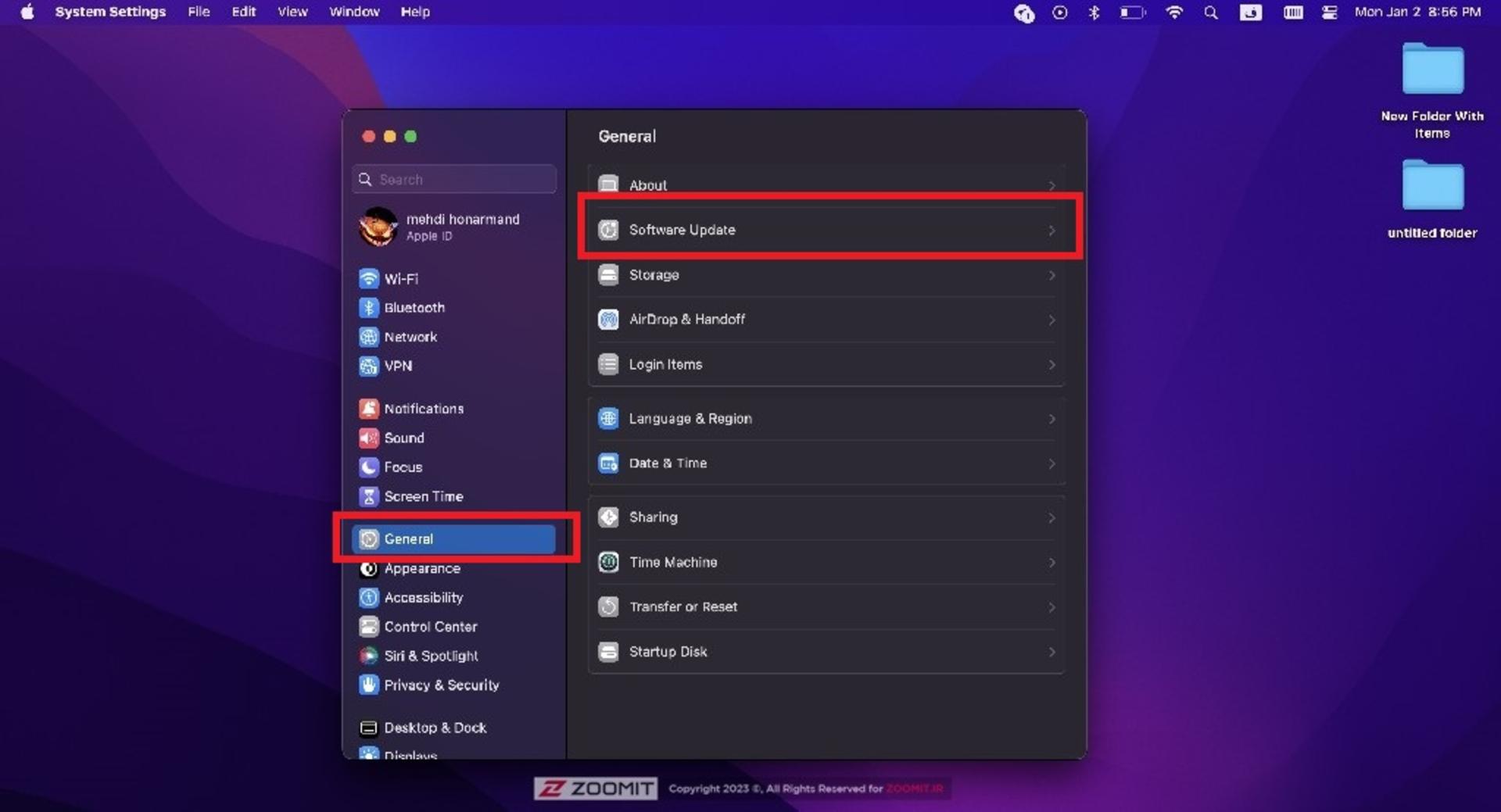Expand the Login Items chevron
This screenshot has width=1501, height=812.
click(x=1051, y=364)
